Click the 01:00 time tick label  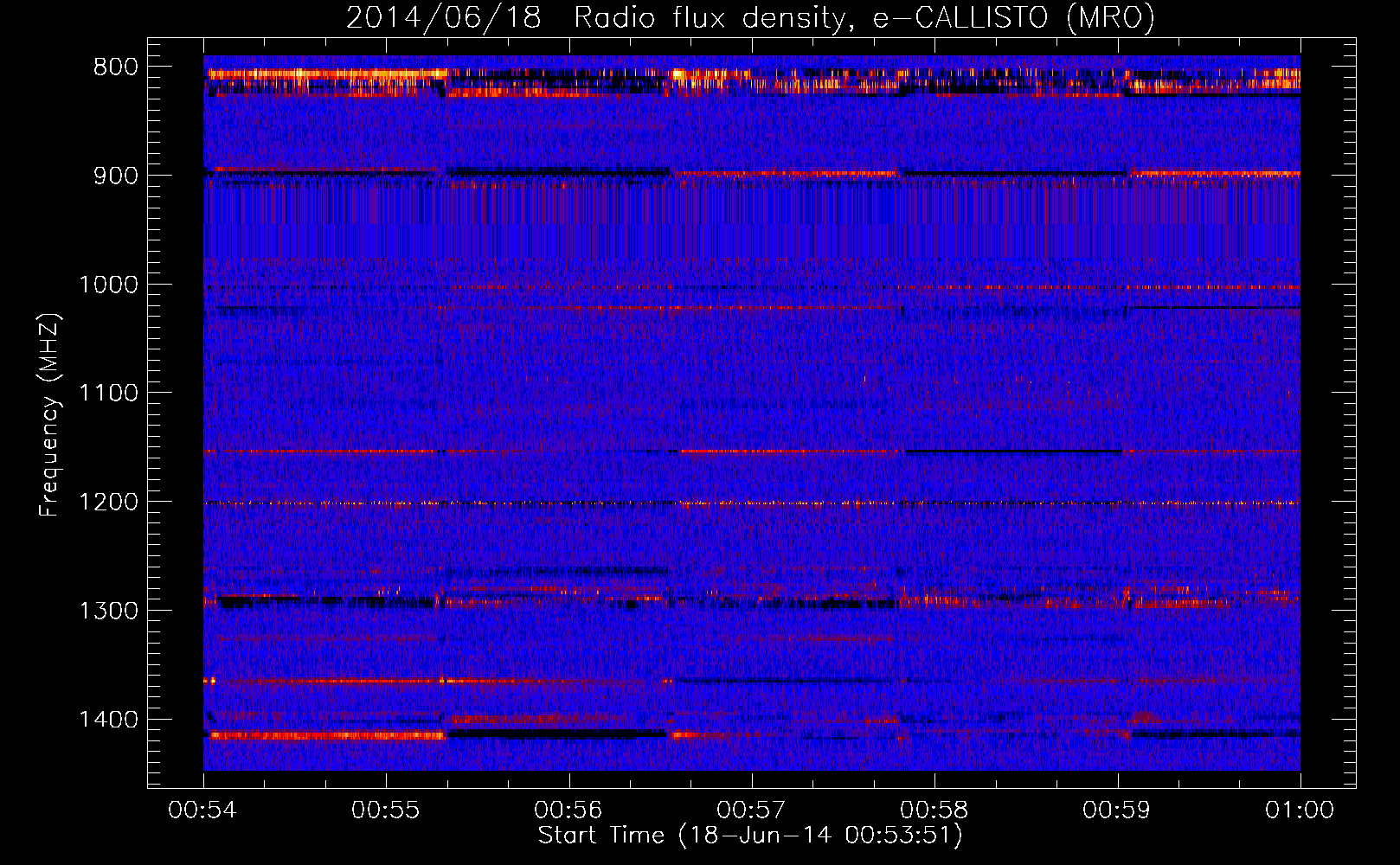(1300, 811)
